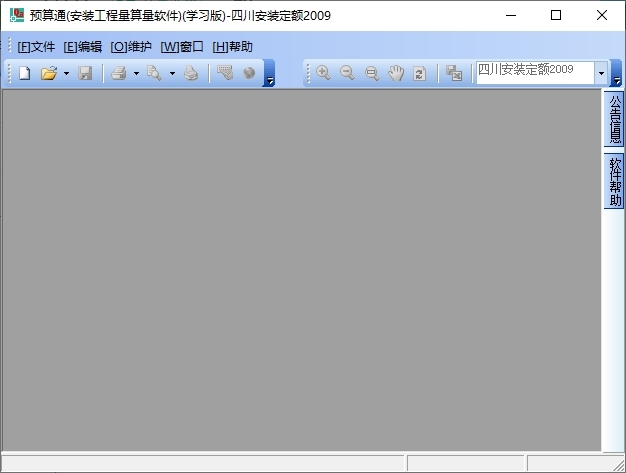Click the refresh page icon
Image resolution: width=626 pixels, height=473 pixels.
(420, 73)
